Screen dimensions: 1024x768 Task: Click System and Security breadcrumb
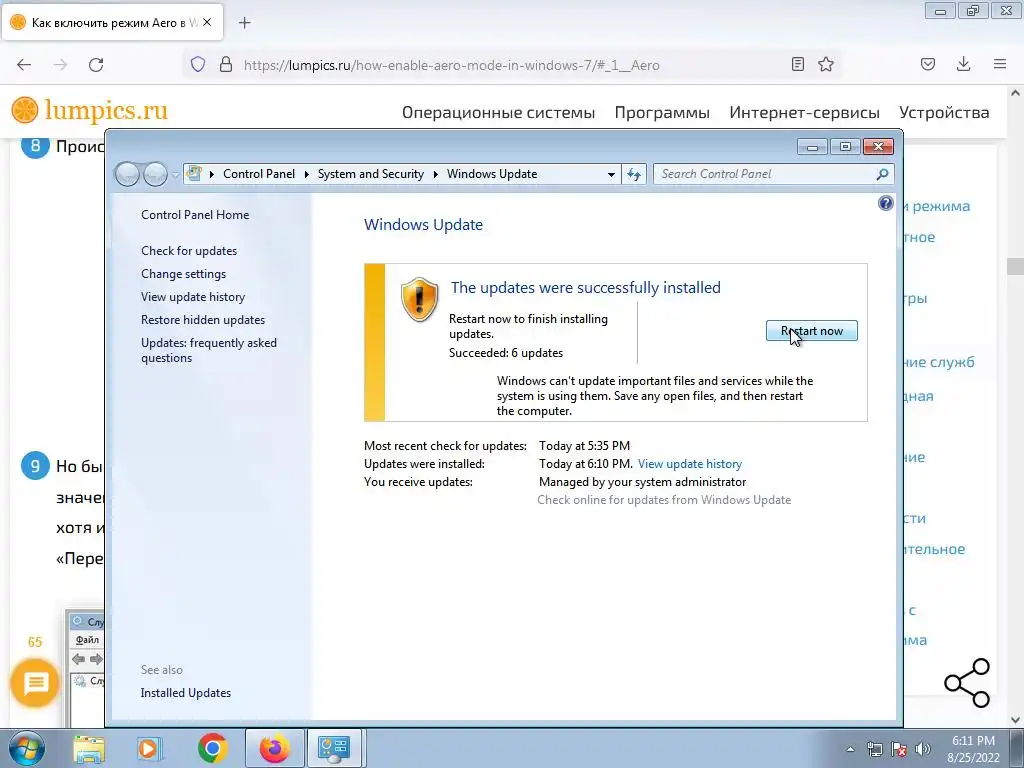(x=370, y=174)
